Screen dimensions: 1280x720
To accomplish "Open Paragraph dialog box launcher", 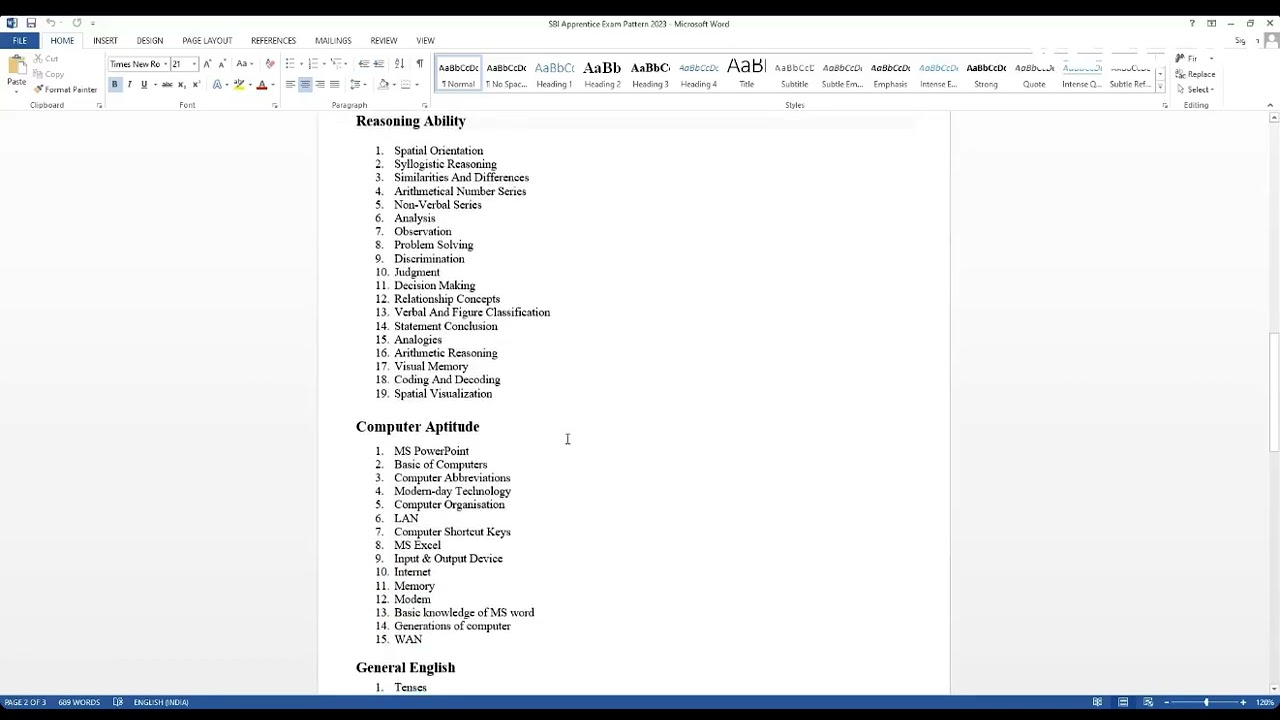I will [x=425, y=105].
